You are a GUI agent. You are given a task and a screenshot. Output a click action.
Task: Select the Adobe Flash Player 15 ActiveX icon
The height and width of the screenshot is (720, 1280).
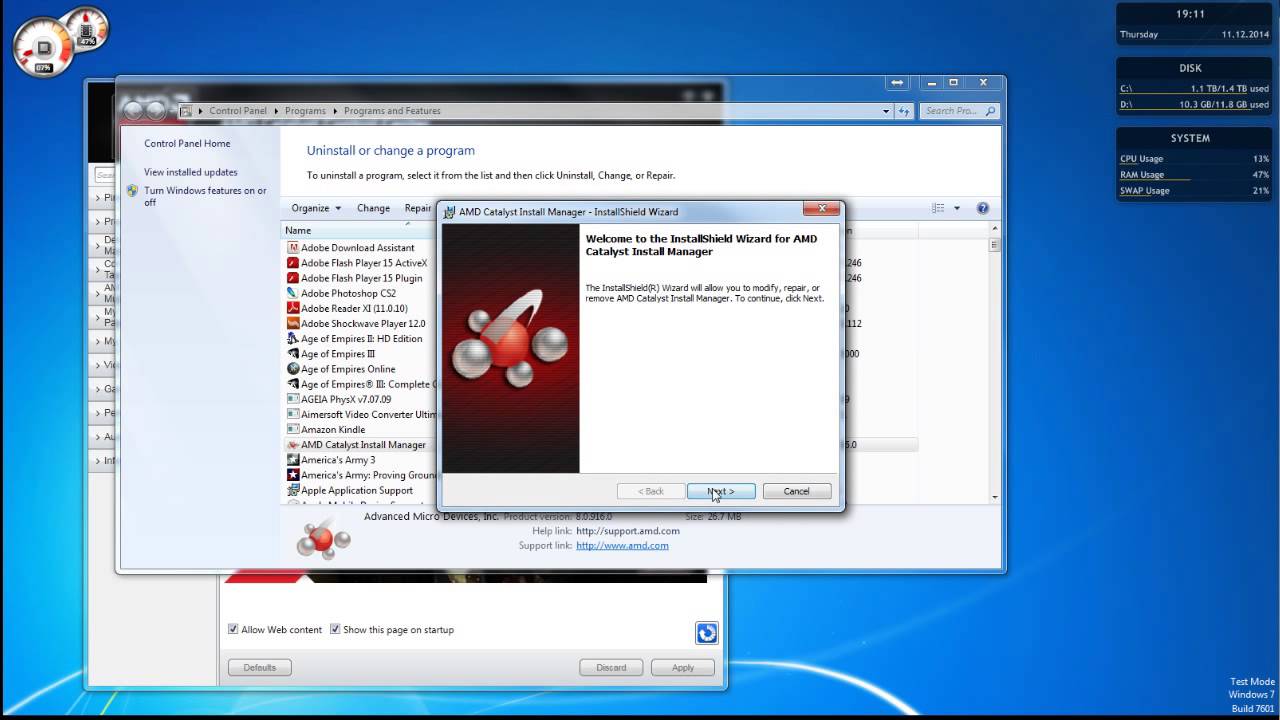coord(293,263)
